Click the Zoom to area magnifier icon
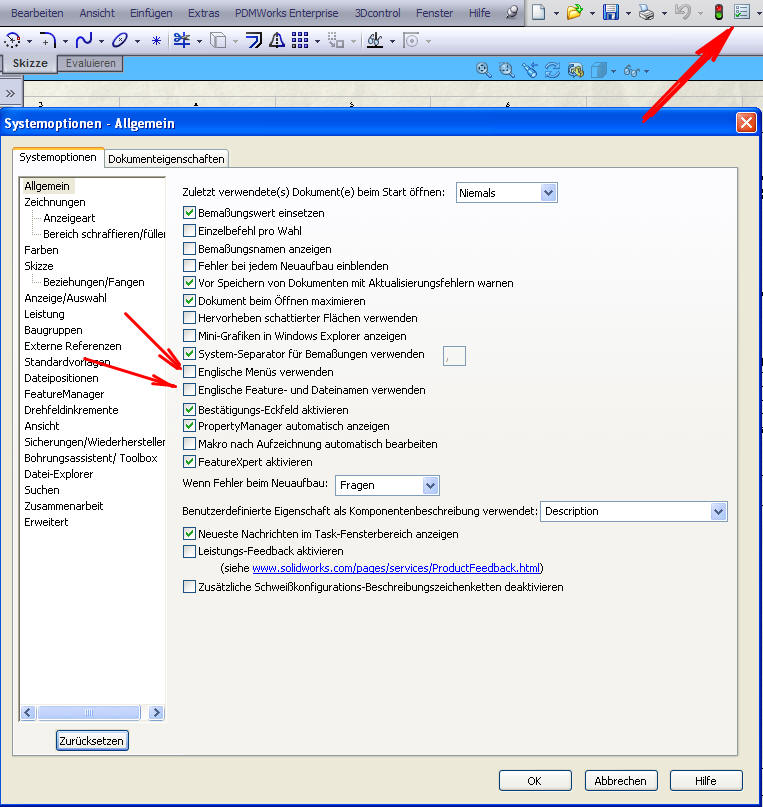 click(506, 69)
